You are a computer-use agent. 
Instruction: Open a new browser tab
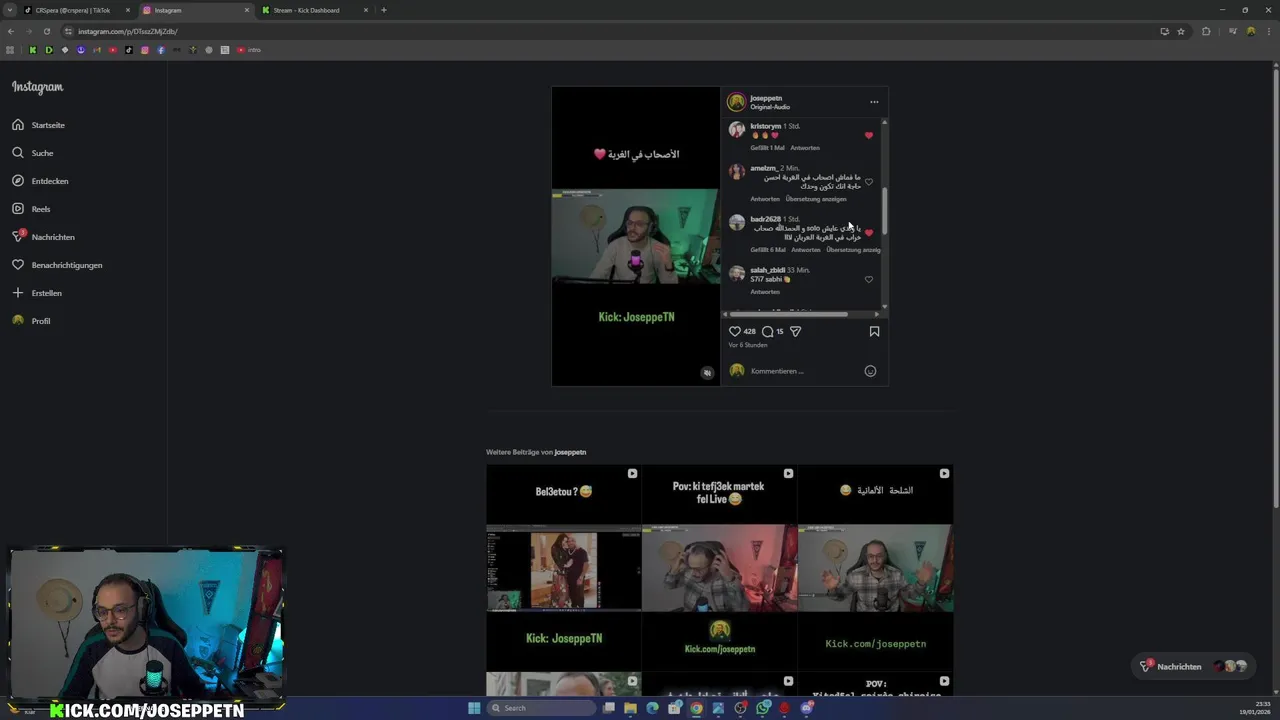tap(383, 10)
